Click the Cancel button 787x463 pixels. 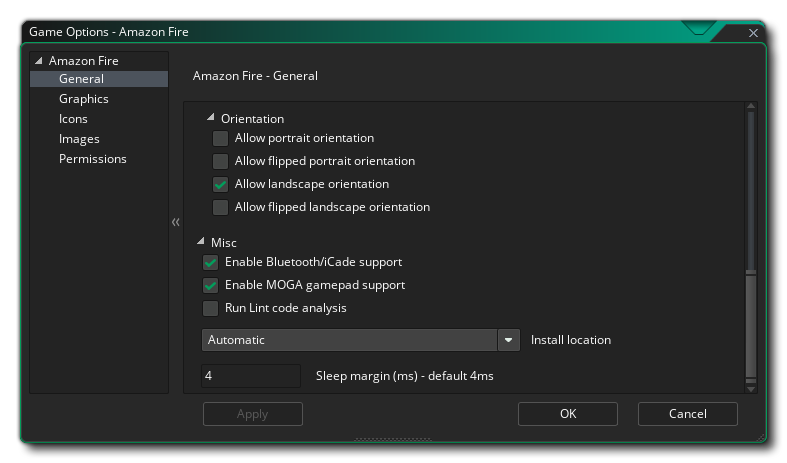point(688,414)
